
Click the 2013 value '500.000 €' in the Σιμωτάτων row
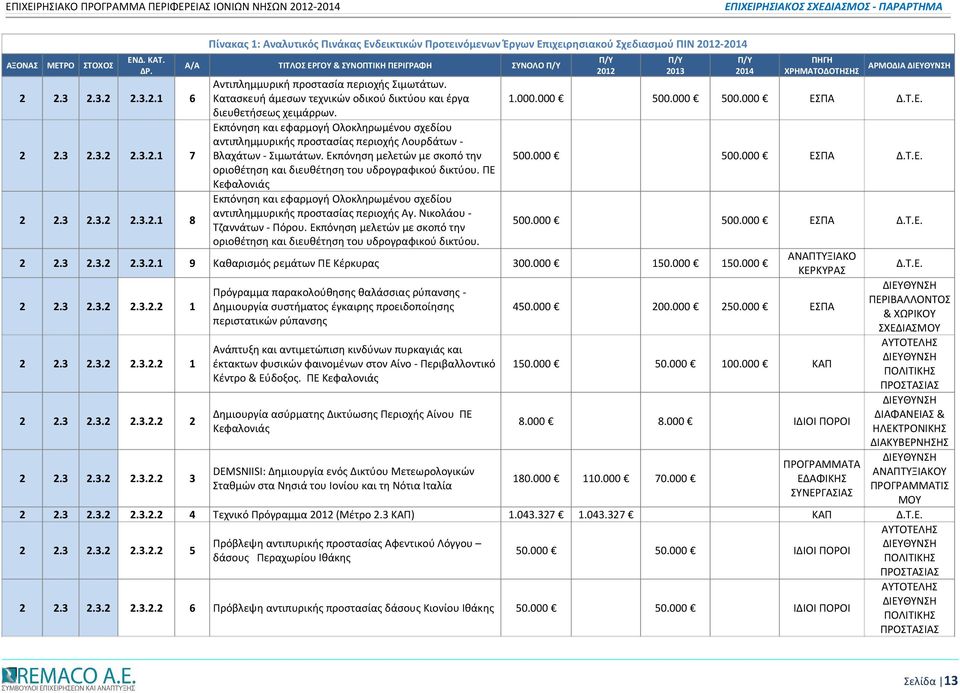pos(675,99)
